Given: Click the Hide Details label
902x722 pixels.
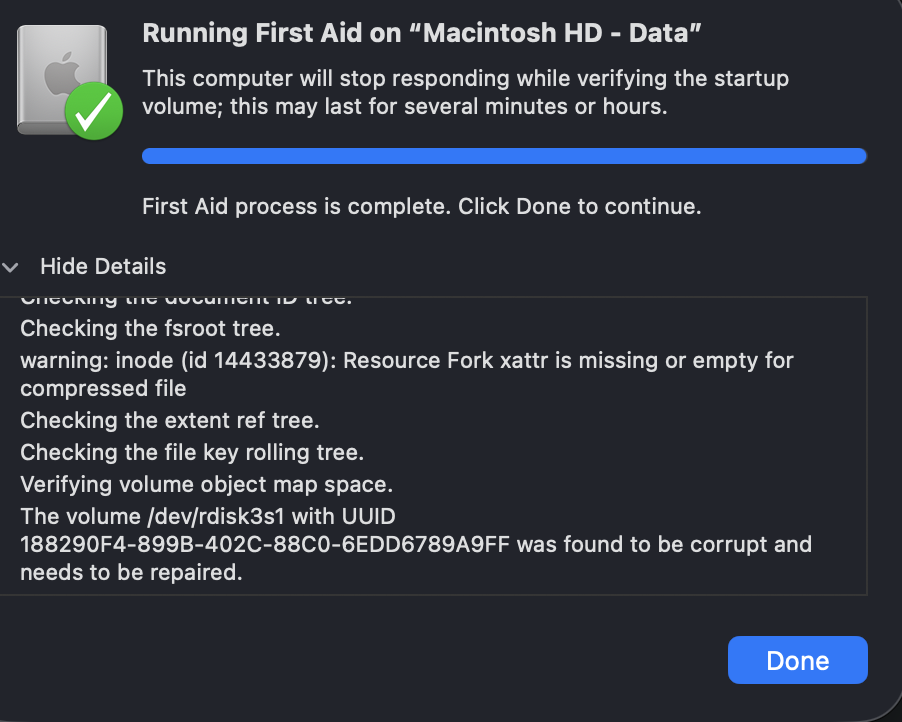Looking at the screenshot, I should (102, 267).
